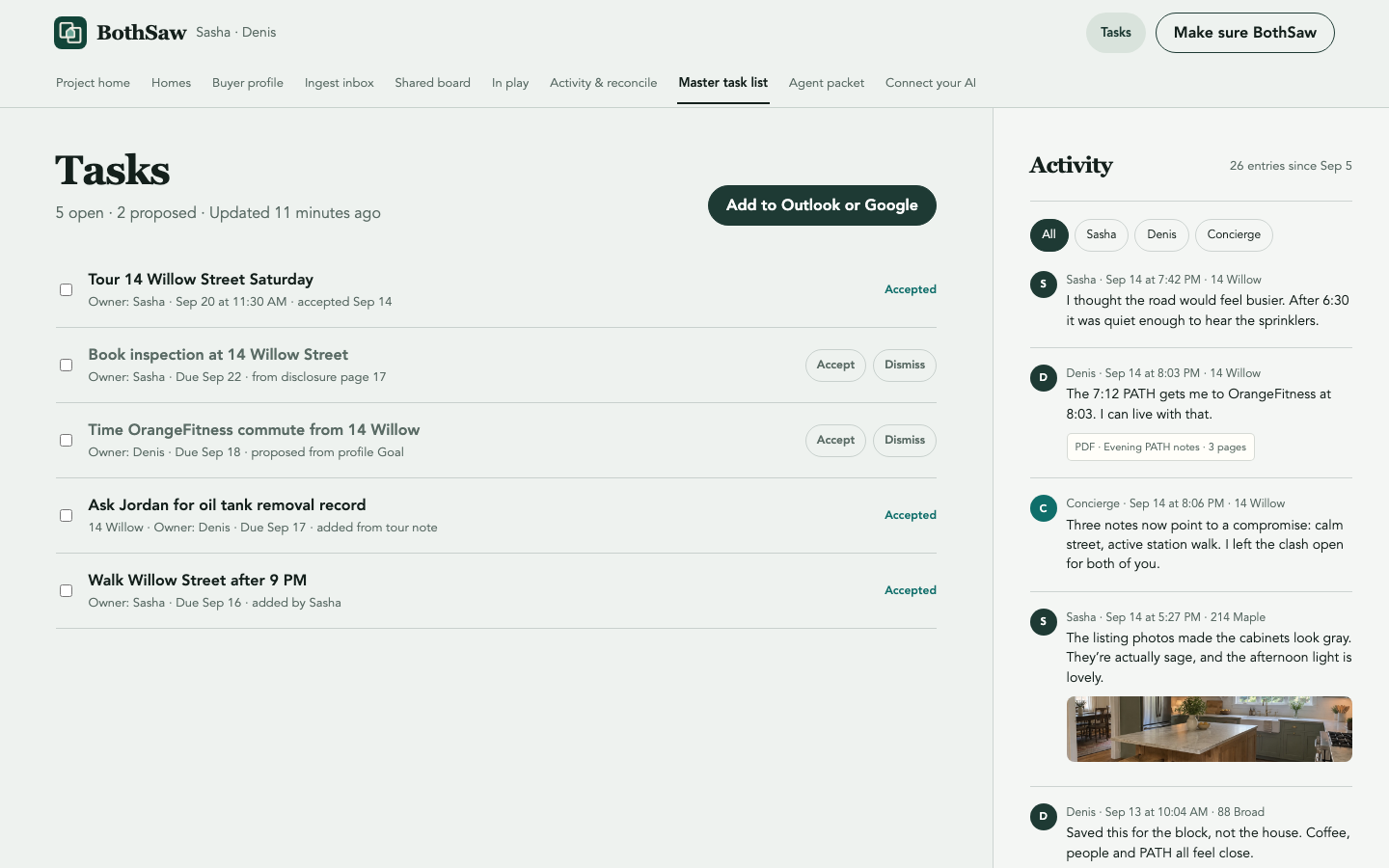Viewport: 1389px width, 868px height.
Task: Click Denis's avatar on the 8:03 PM entry
Action: (1043, 378)
